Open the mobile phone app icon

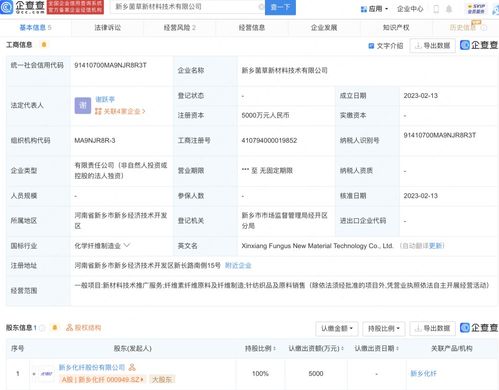(x=436, y=9)
